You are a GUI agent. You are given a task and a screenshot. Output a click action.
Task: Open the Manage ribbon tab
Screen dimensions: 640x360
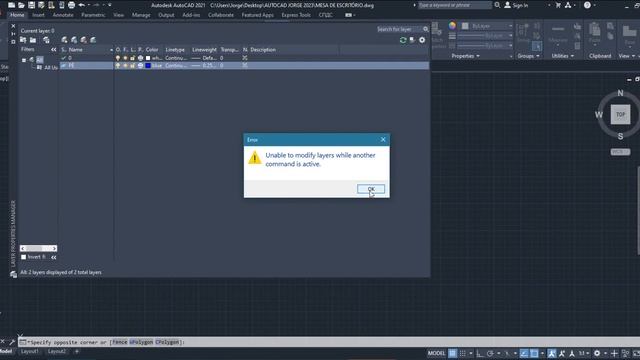tap(141, 15)
